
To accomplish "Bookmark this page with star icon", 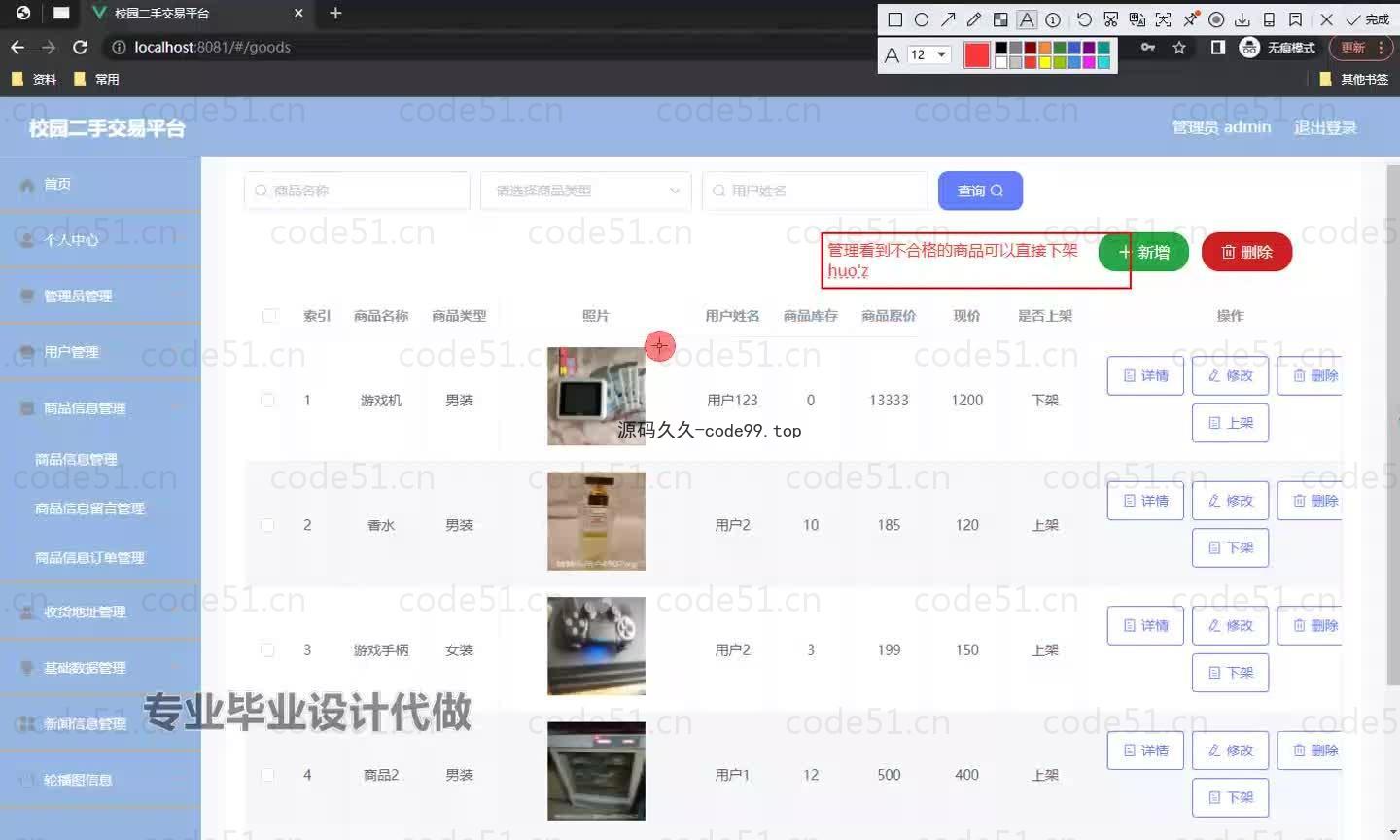I will point(1179,47).
